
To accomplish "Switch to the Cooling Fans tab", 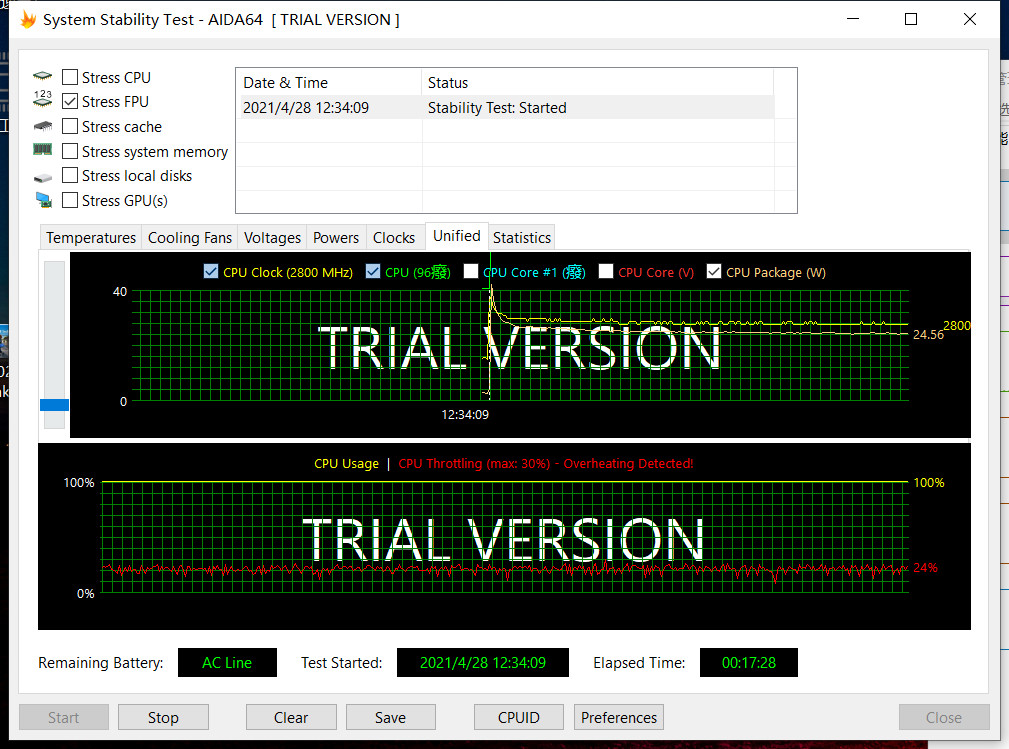I will [x=190, y=237].
